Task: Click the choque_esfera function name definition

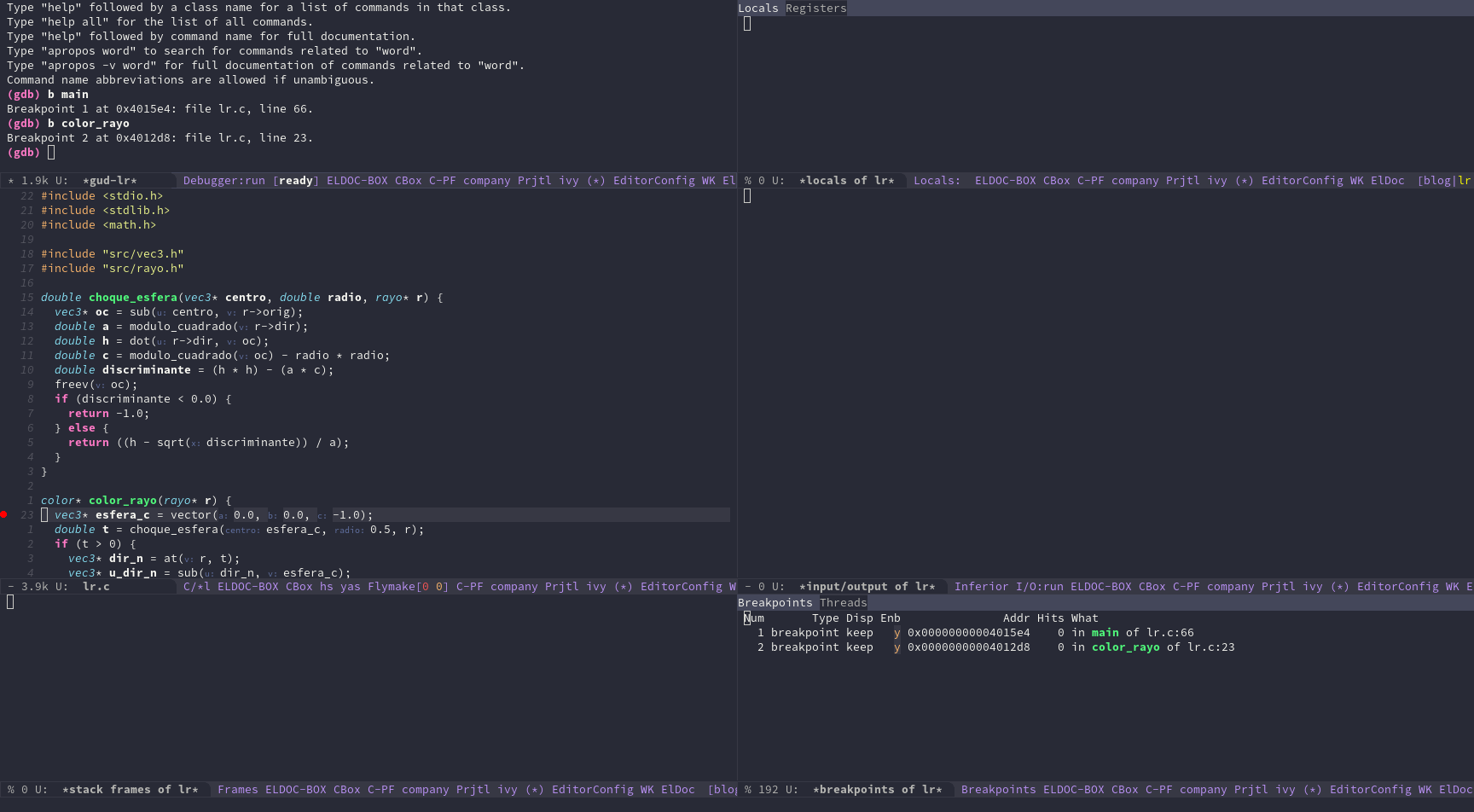Action: point(133,298)
